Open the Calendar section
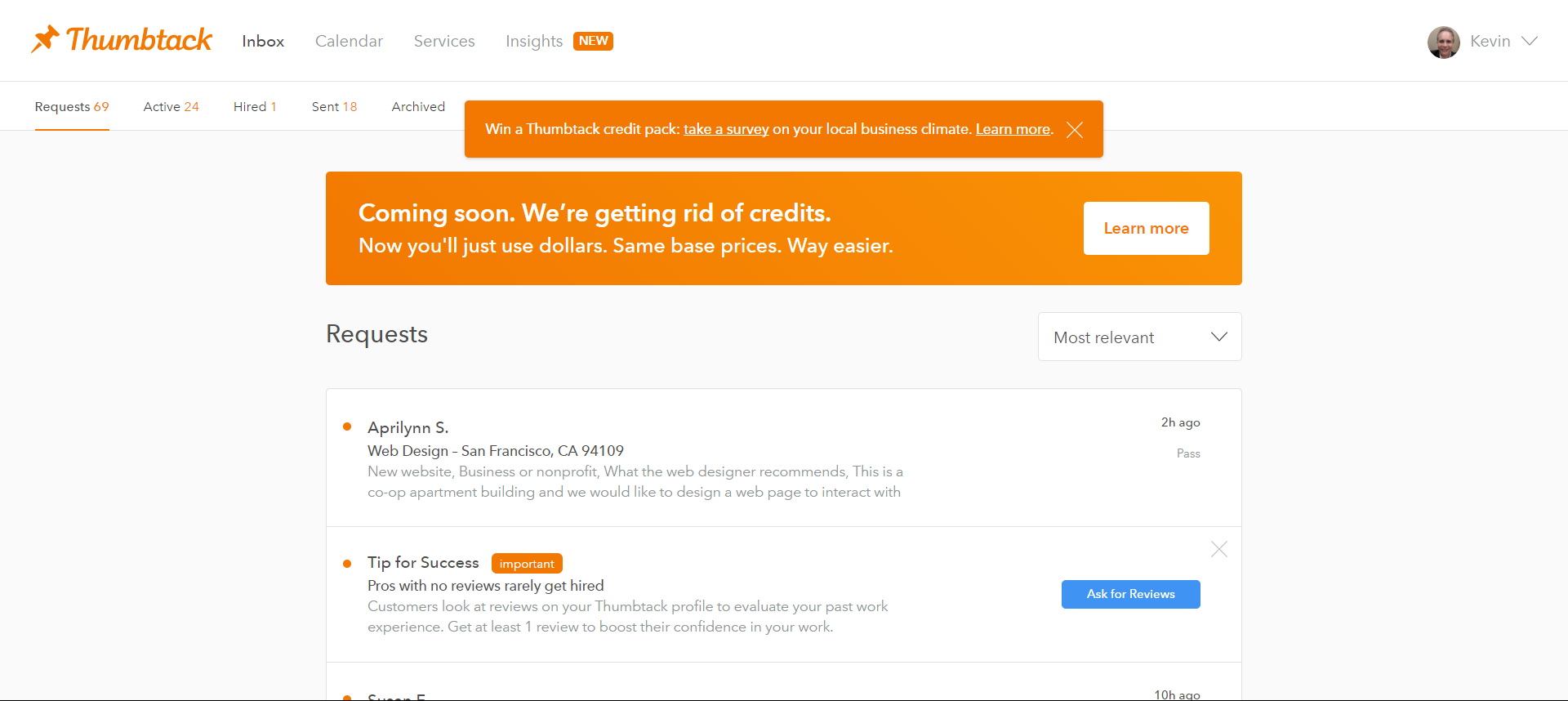1568x701 pixels. point(349,41)
